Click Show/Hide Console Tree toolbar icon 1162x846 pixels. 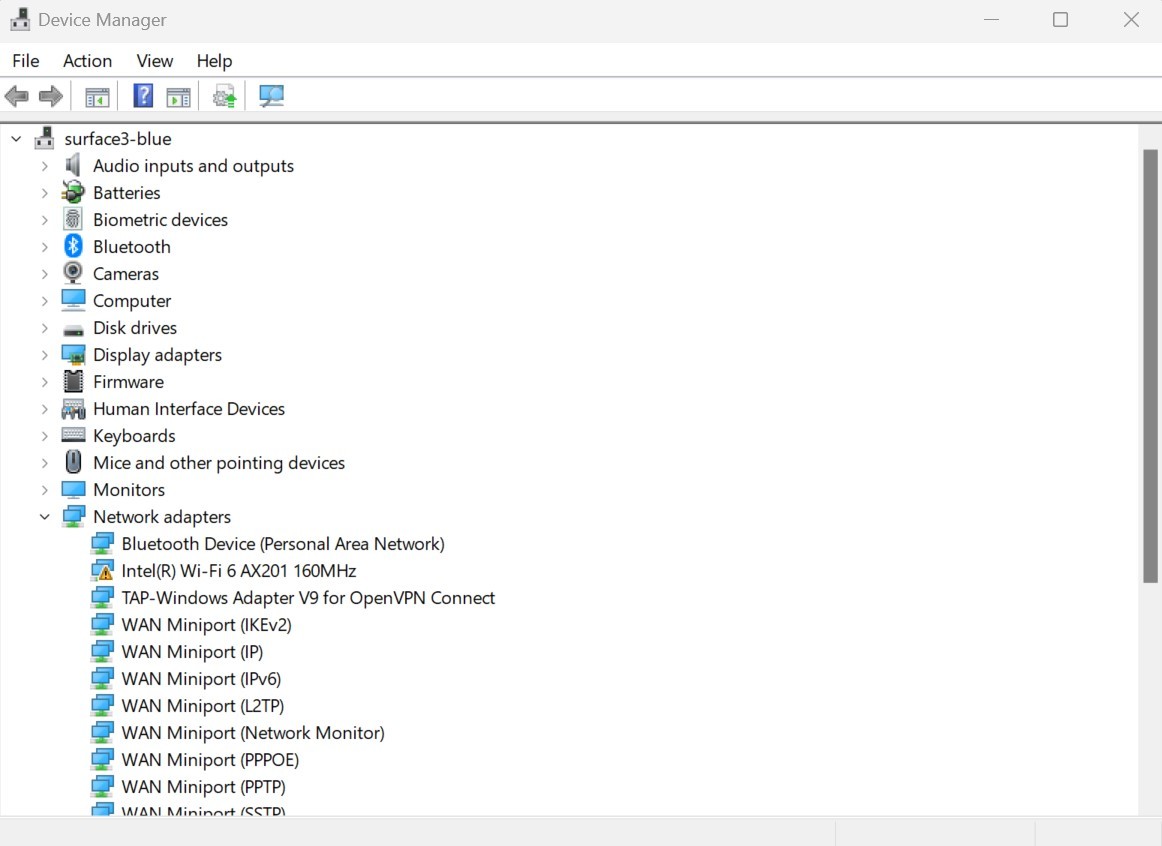click(97, 96)
